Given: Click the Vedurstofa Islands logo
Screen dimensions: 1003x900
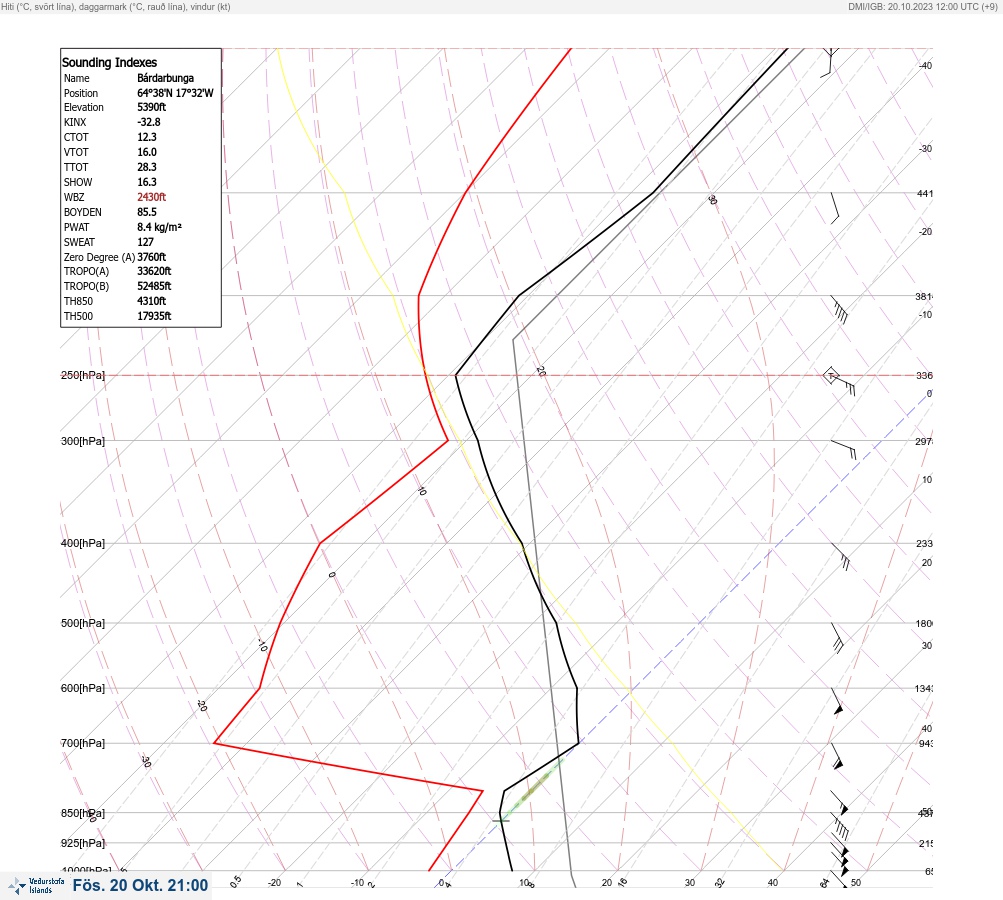Looking at the screenshot, I should click(36, 885).
